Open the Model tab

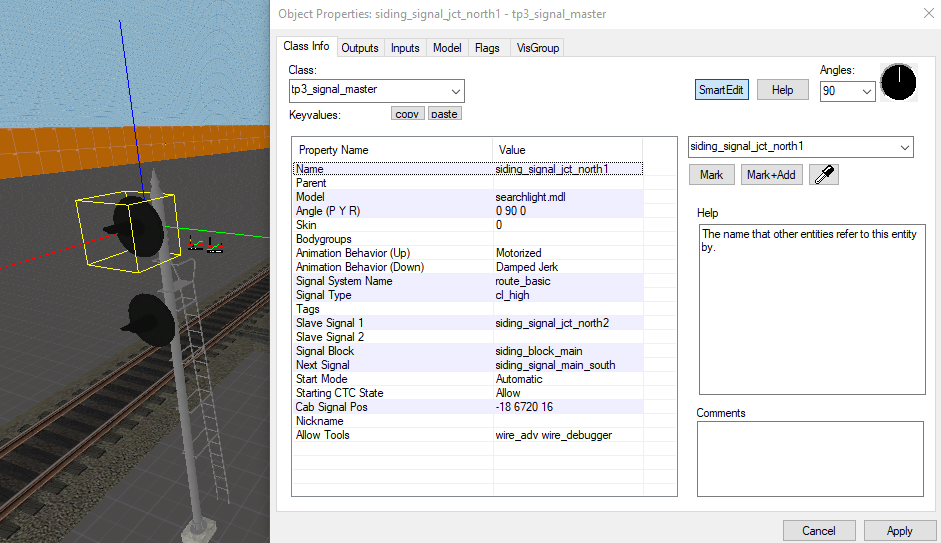(447, 48)
